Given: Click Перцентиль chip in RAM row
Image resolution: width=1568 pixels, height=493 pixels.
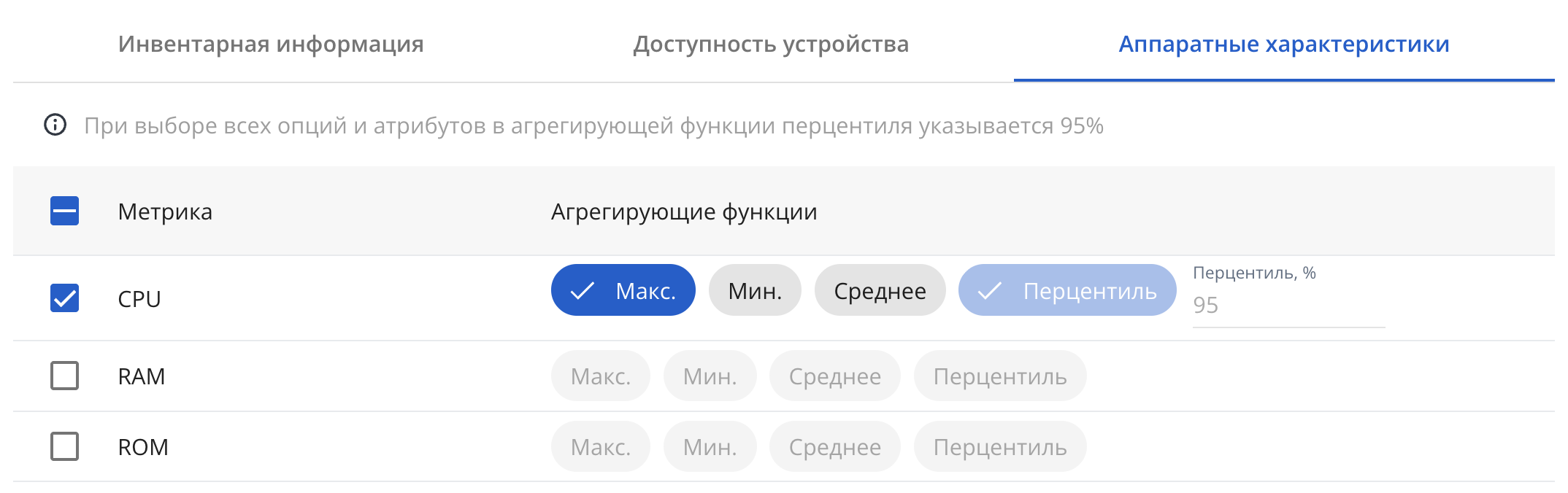Looking at the screenshot, I should coord(1000,376).
